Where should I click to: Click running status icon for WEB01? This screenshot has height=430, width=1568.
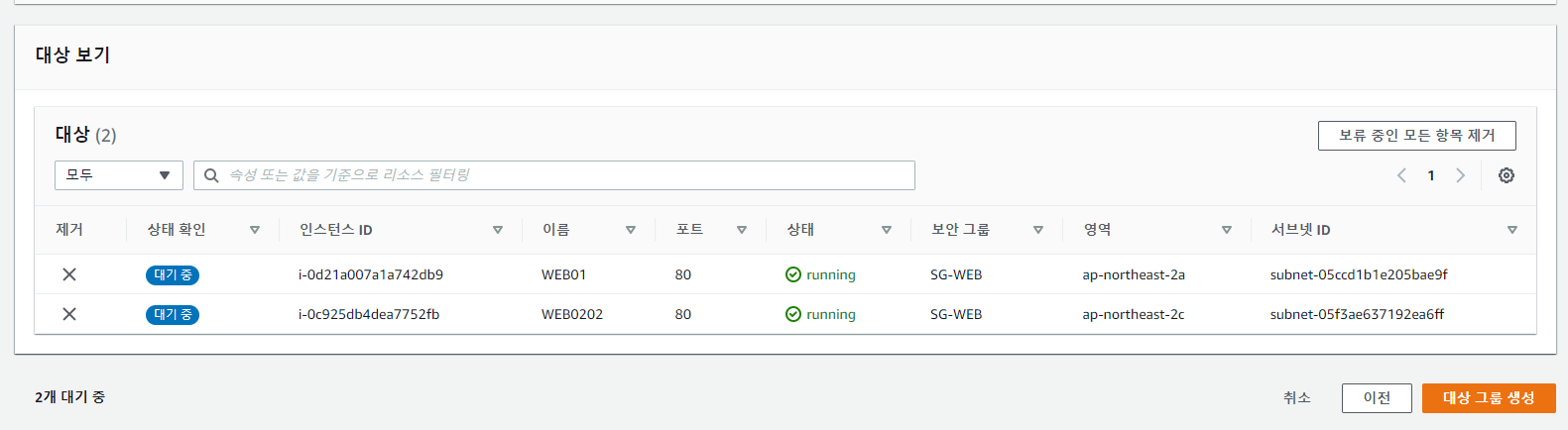tap(793, 274)
